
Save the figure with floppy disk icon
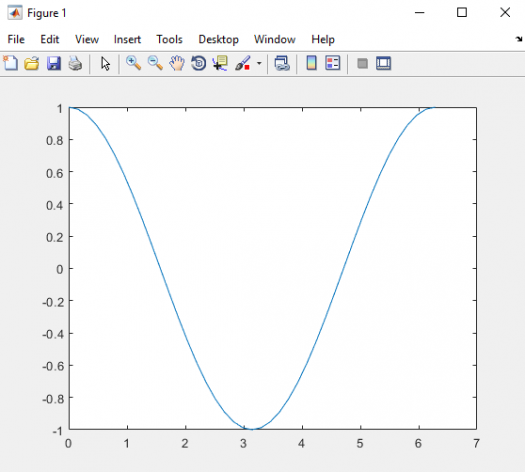[x=54, y=63]
